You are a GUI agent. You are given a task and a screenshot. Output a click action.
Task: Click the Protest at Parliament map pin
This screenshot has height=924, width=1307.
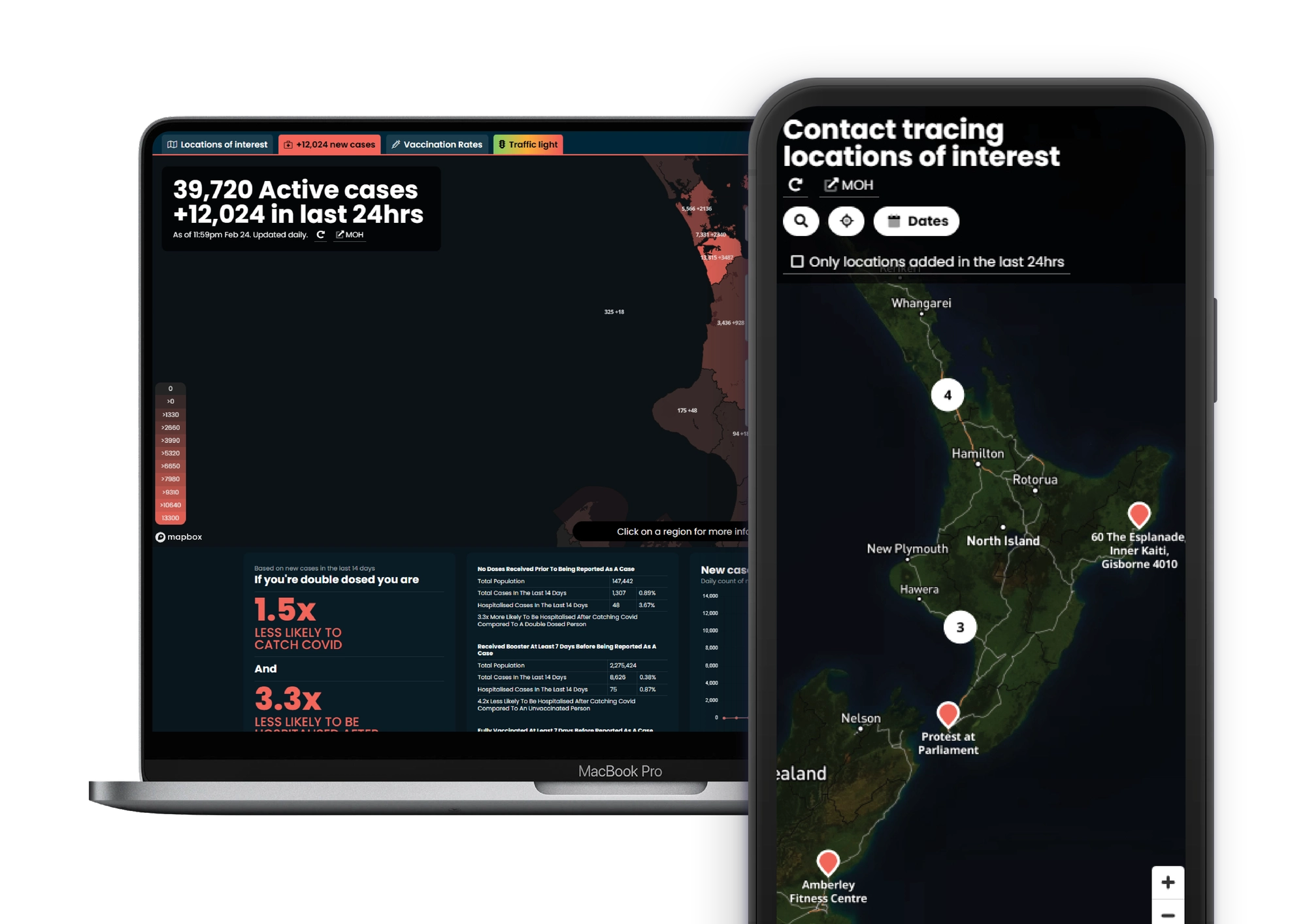point(948,714)
